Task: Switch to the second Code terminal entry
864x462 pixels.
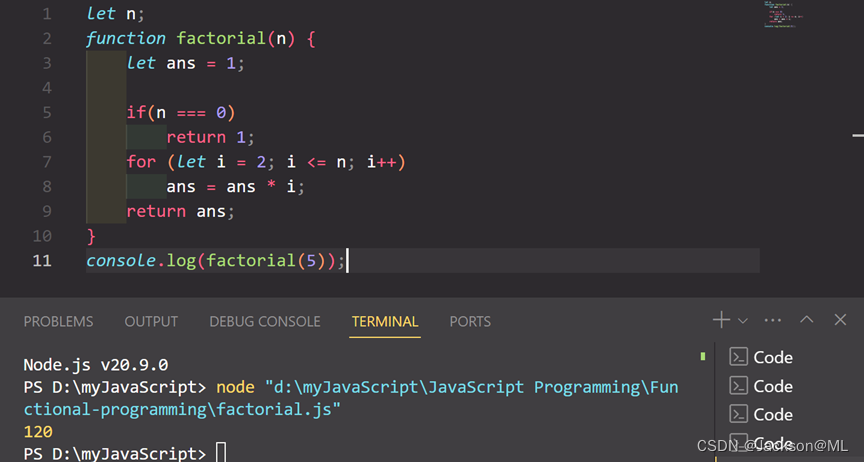Action: [772, 386]
